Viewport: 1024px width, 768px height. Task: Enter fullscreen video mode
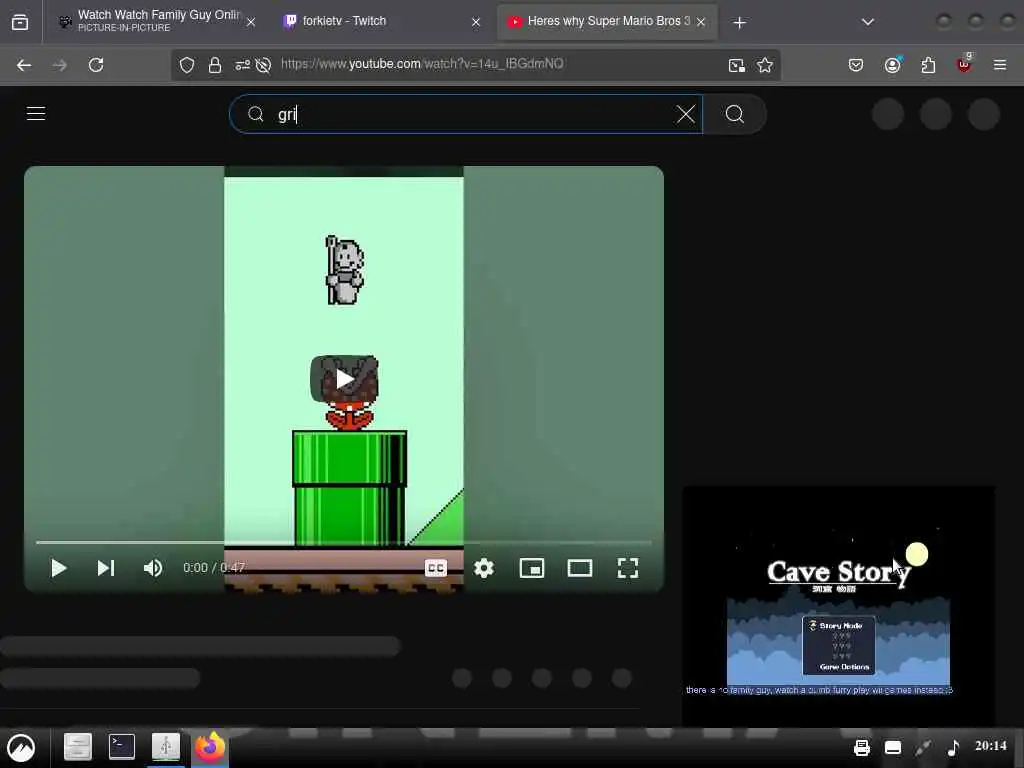pos(628,568)
